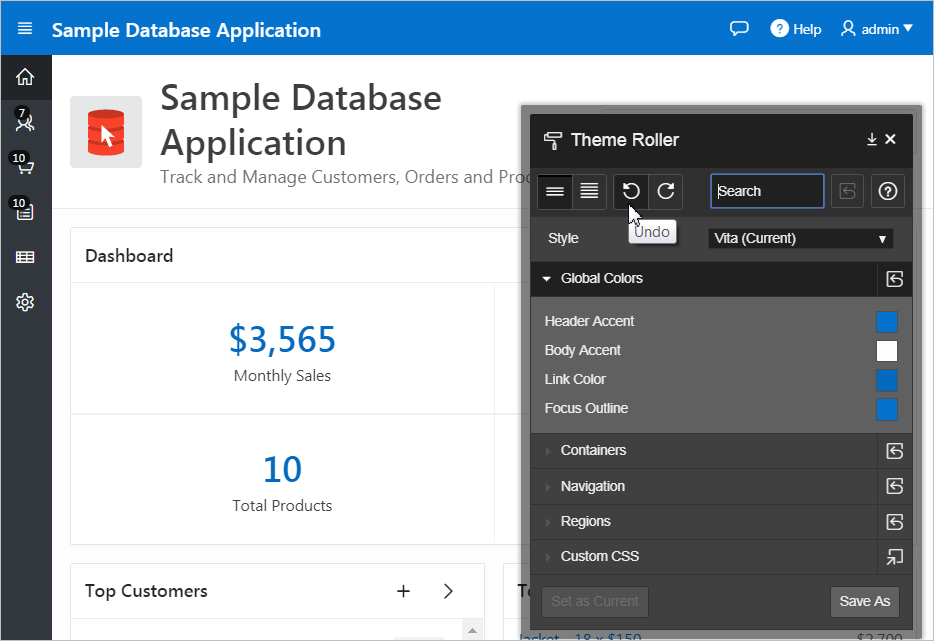
Task: Expand the Navigation section
Action: point(592,487)
